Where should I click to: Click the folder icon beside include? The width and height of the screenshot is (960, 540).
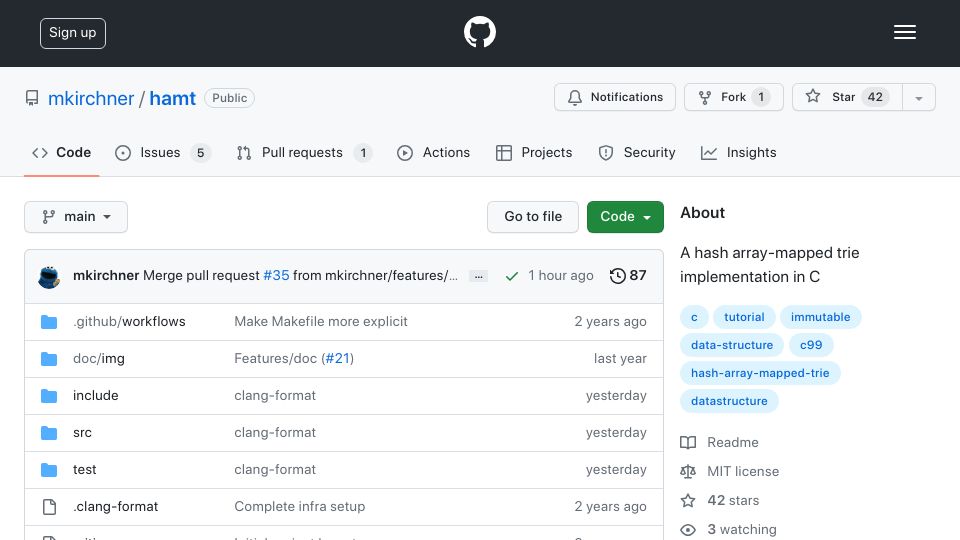[x=49, y=396]
